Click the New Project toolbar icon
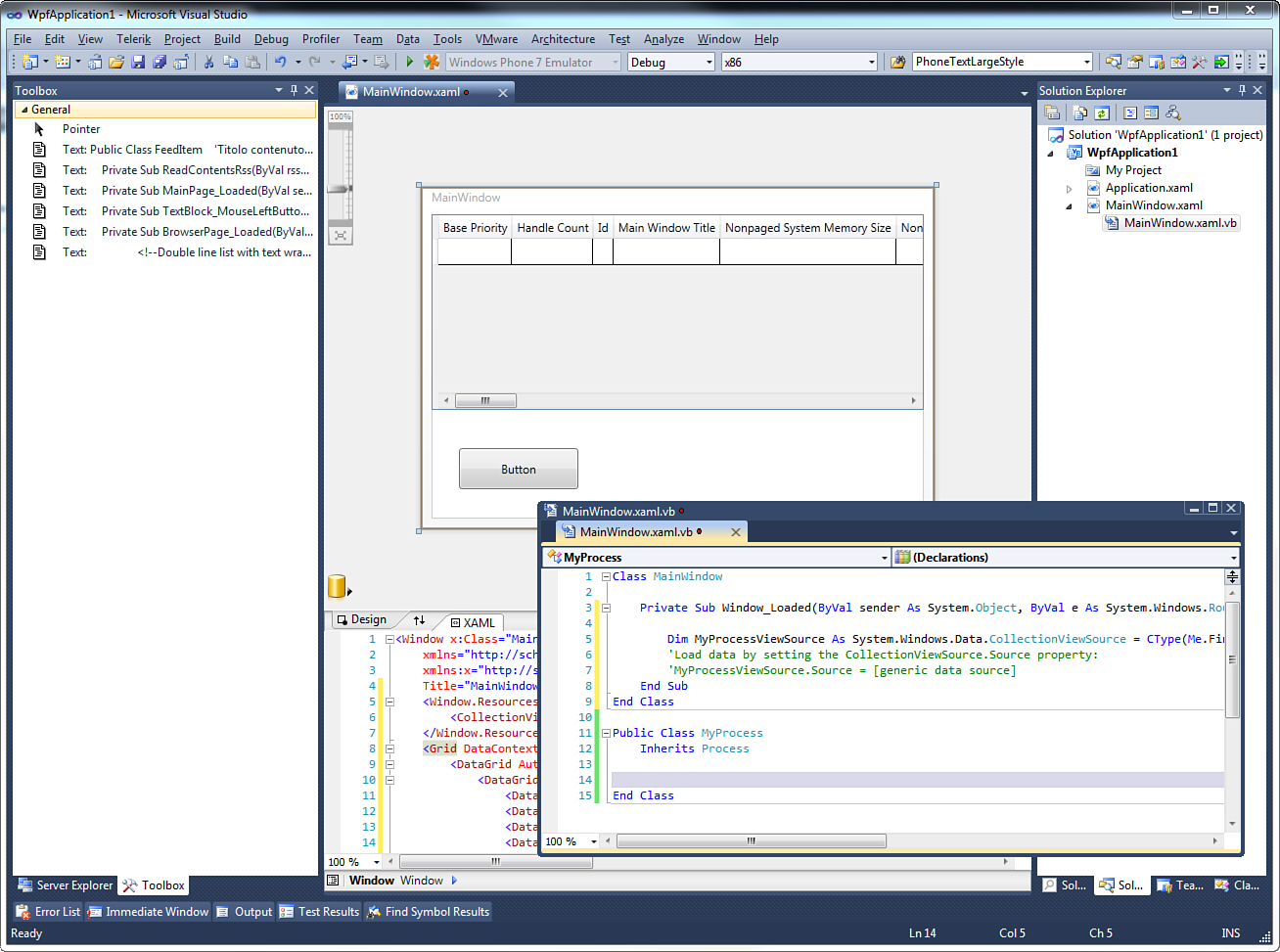 (30, 62)
